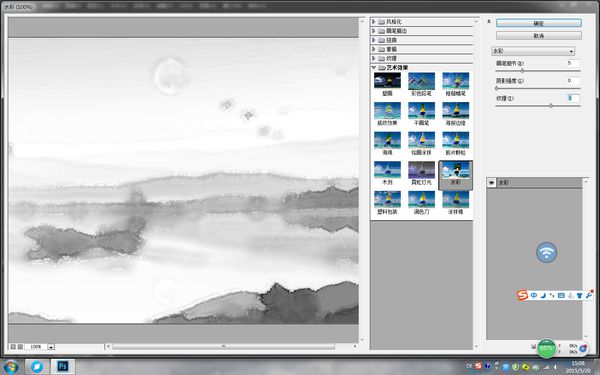Open the blue bird app in taskbar

tap(37, 366)
